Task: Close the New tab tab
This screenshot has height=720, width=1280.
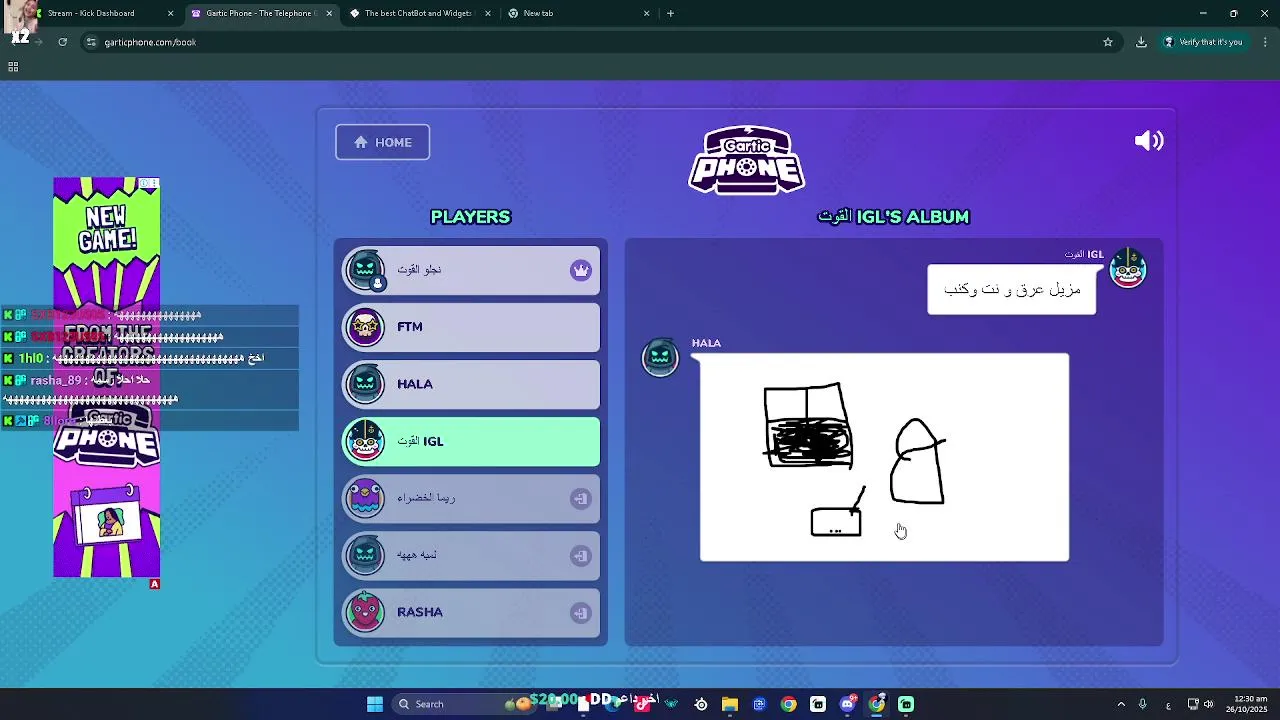Action: [646, 13]
